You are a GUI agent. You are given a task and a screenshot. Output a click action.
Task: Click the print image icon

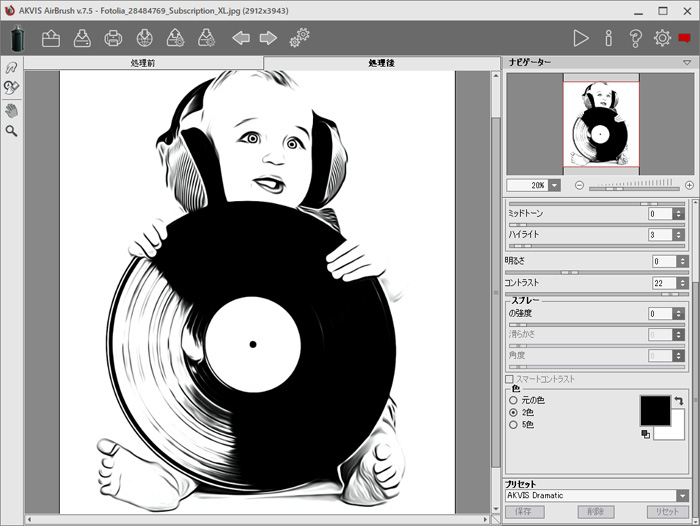[114, 39]
